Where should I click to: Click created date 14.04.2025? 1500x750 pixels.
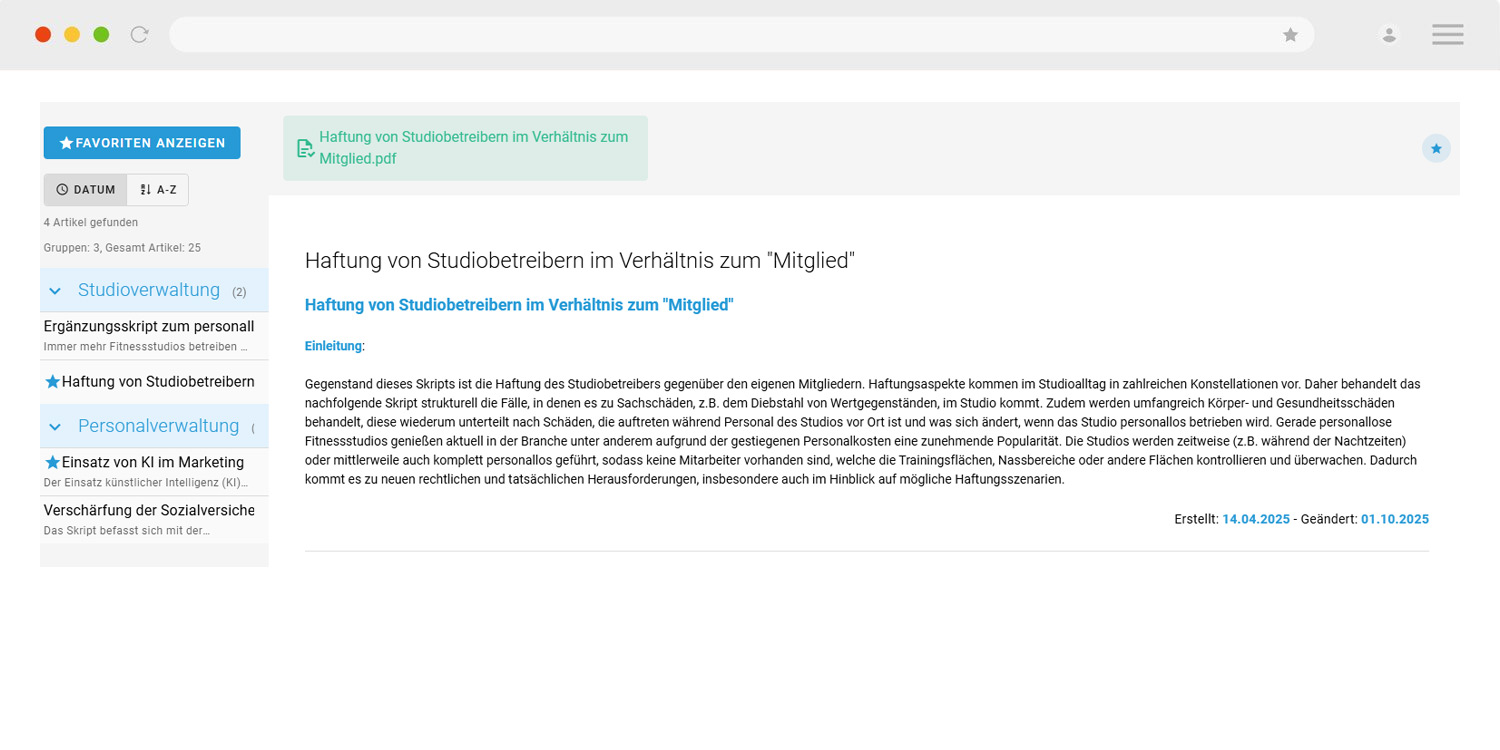[x=1256, y=520]
